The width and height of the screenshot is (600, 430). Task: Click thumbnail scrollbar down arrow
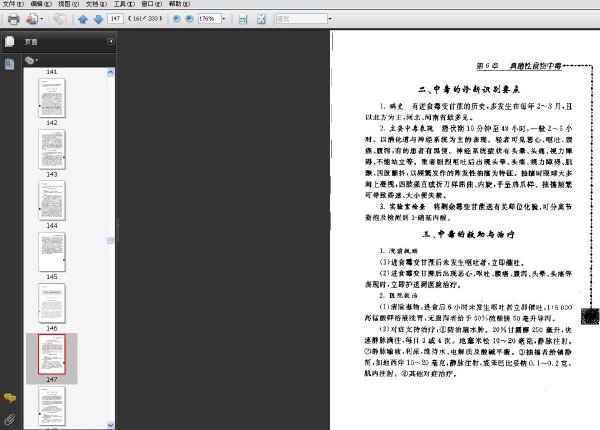(111, 425)
